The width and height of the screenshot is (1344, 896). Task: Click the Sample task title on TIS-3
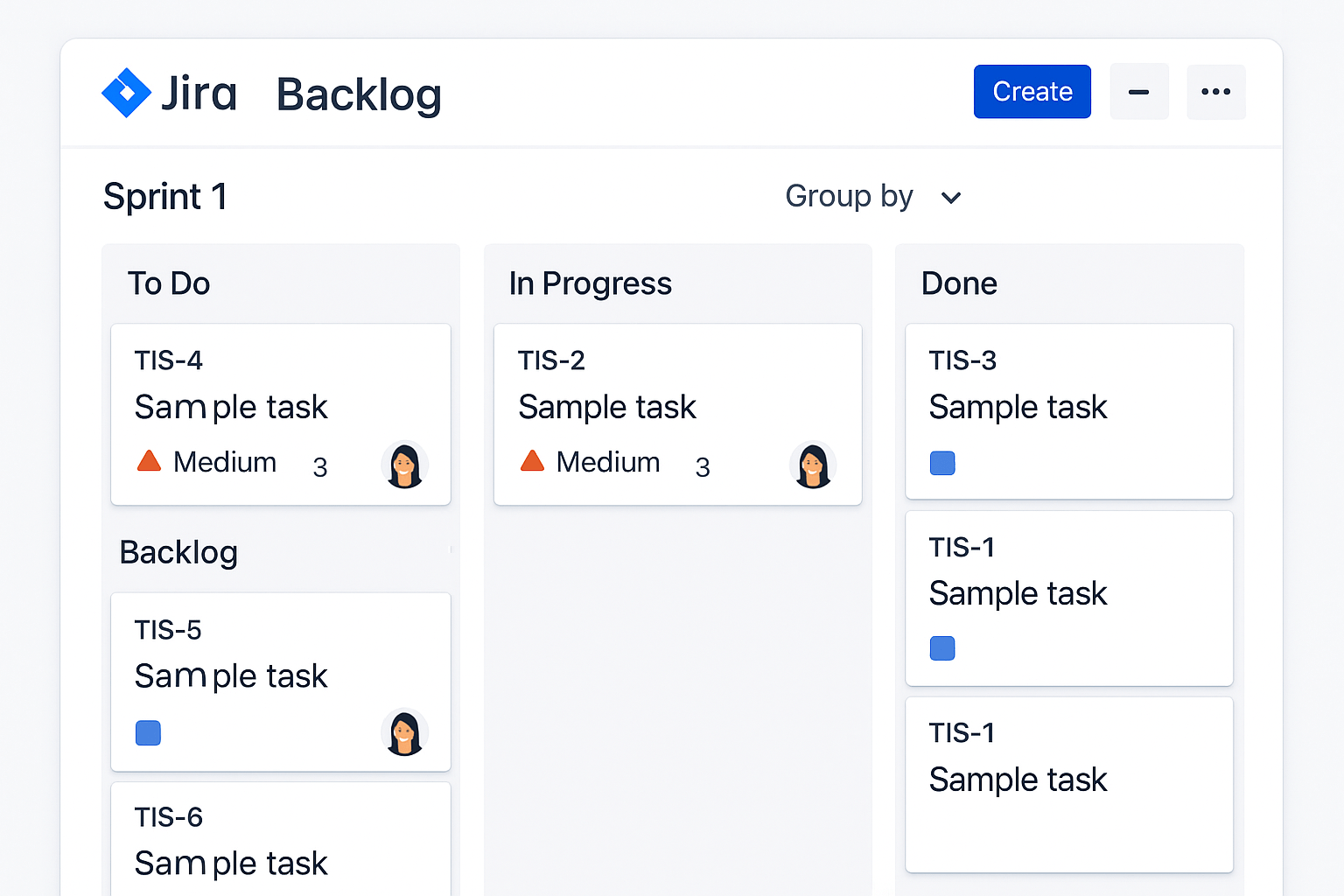coord(1018,408)
